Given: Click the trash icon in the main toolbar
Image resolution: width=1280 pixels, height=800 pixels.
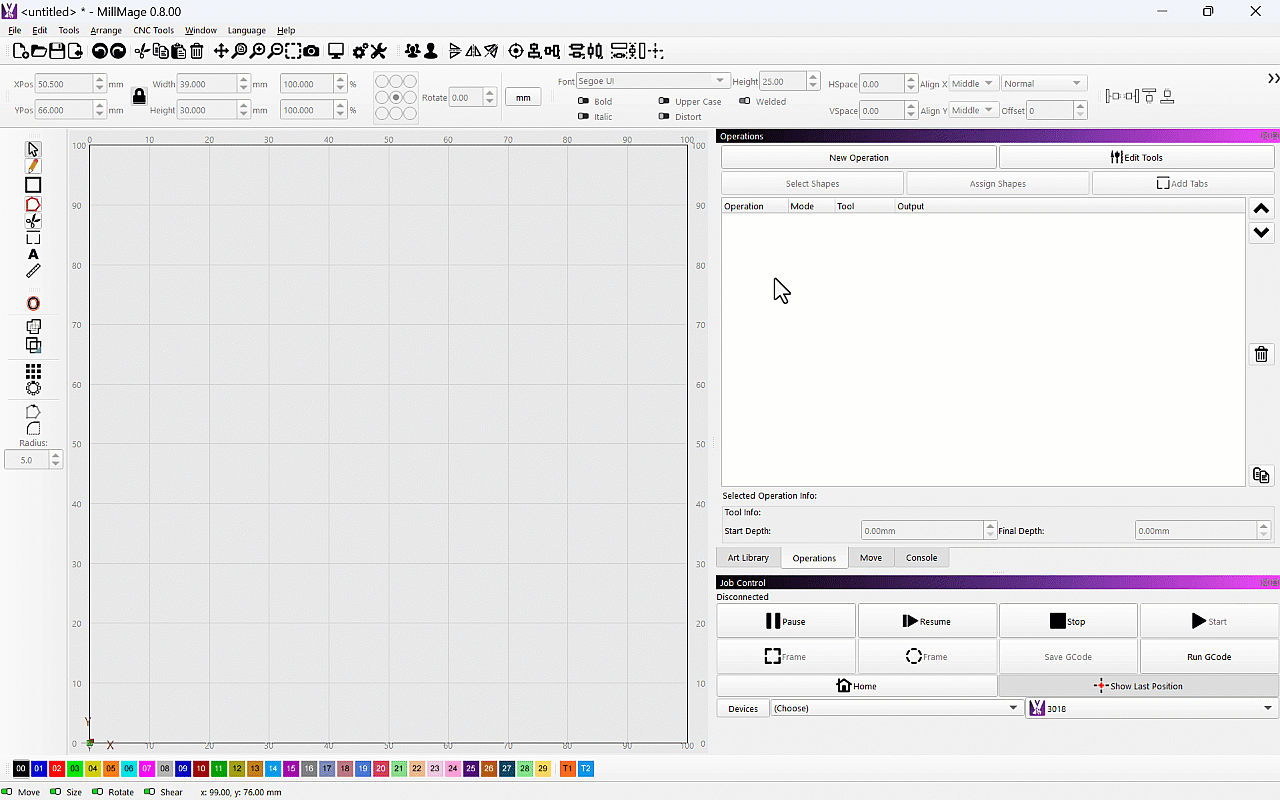Looking at the screenshot, I should (197, 51).
